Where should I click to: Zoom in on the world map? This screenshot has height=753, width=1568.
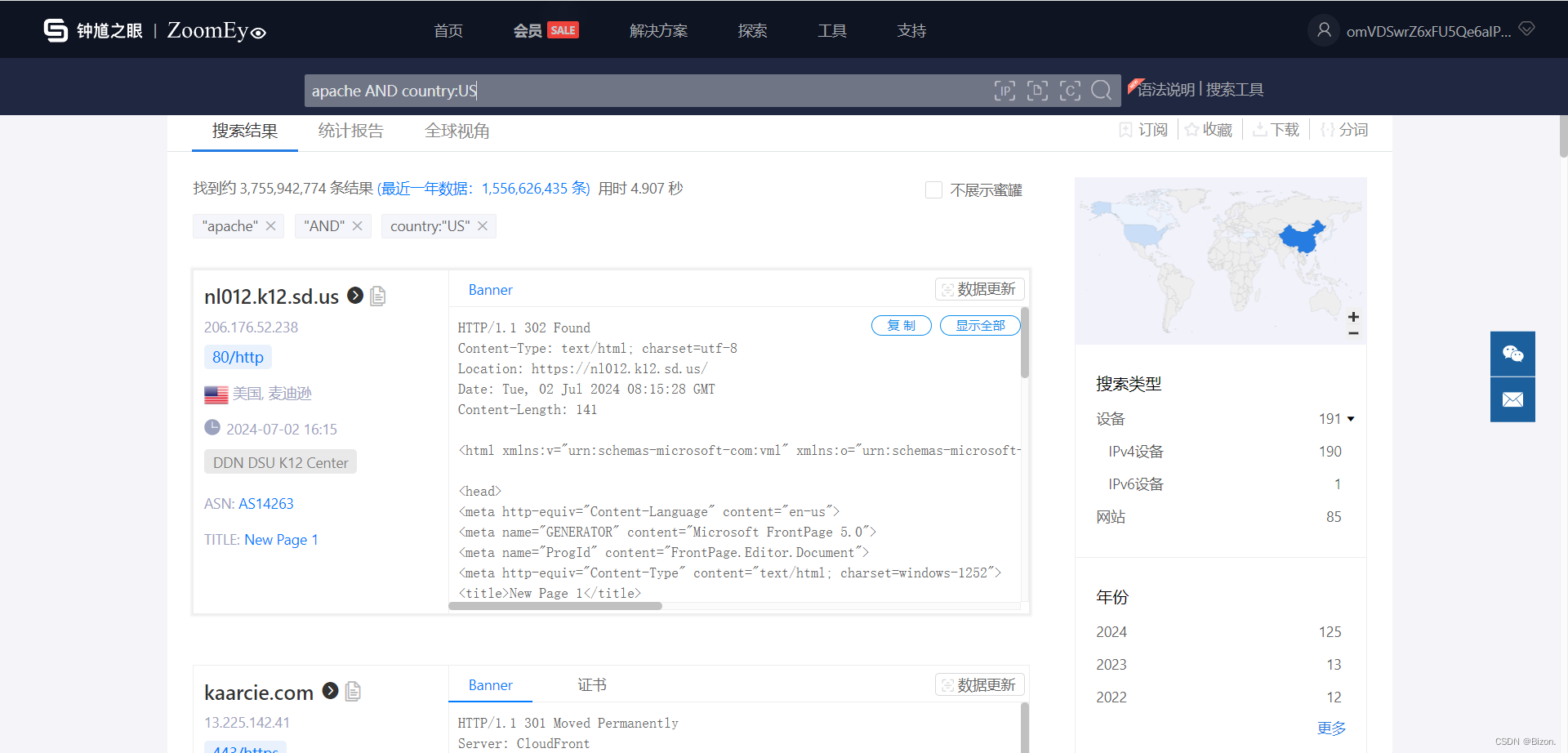[x=1353, y=317]
